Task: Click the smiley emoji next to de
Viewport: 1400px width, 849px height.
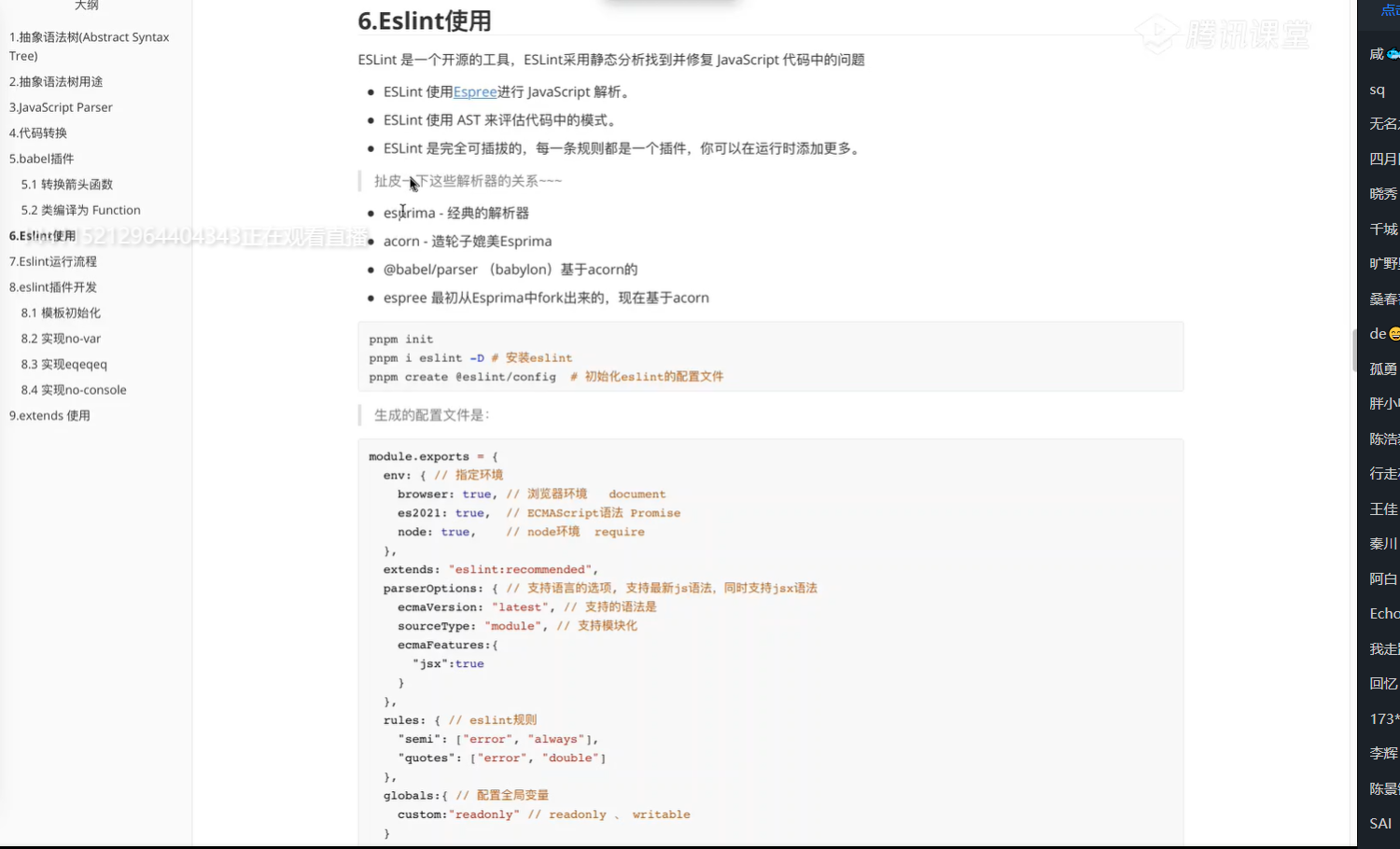Action: tap(1394, 334)
